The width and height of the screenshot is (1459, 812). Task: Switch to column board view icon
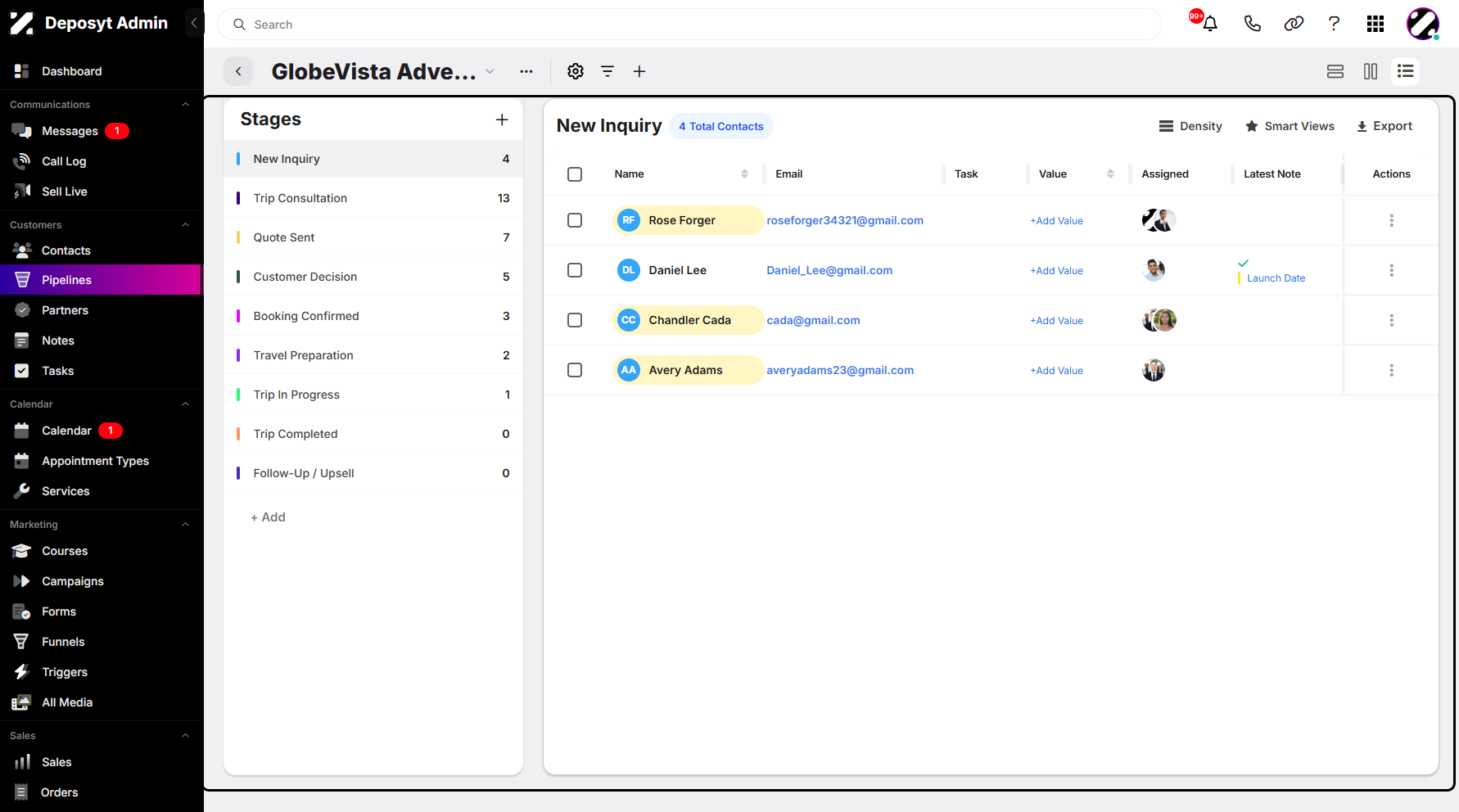1371,71
